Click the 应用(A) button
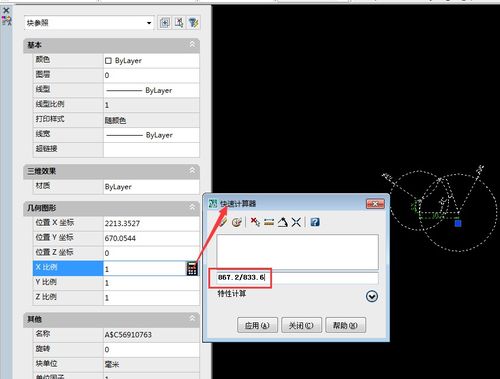 tap(257, 325)
